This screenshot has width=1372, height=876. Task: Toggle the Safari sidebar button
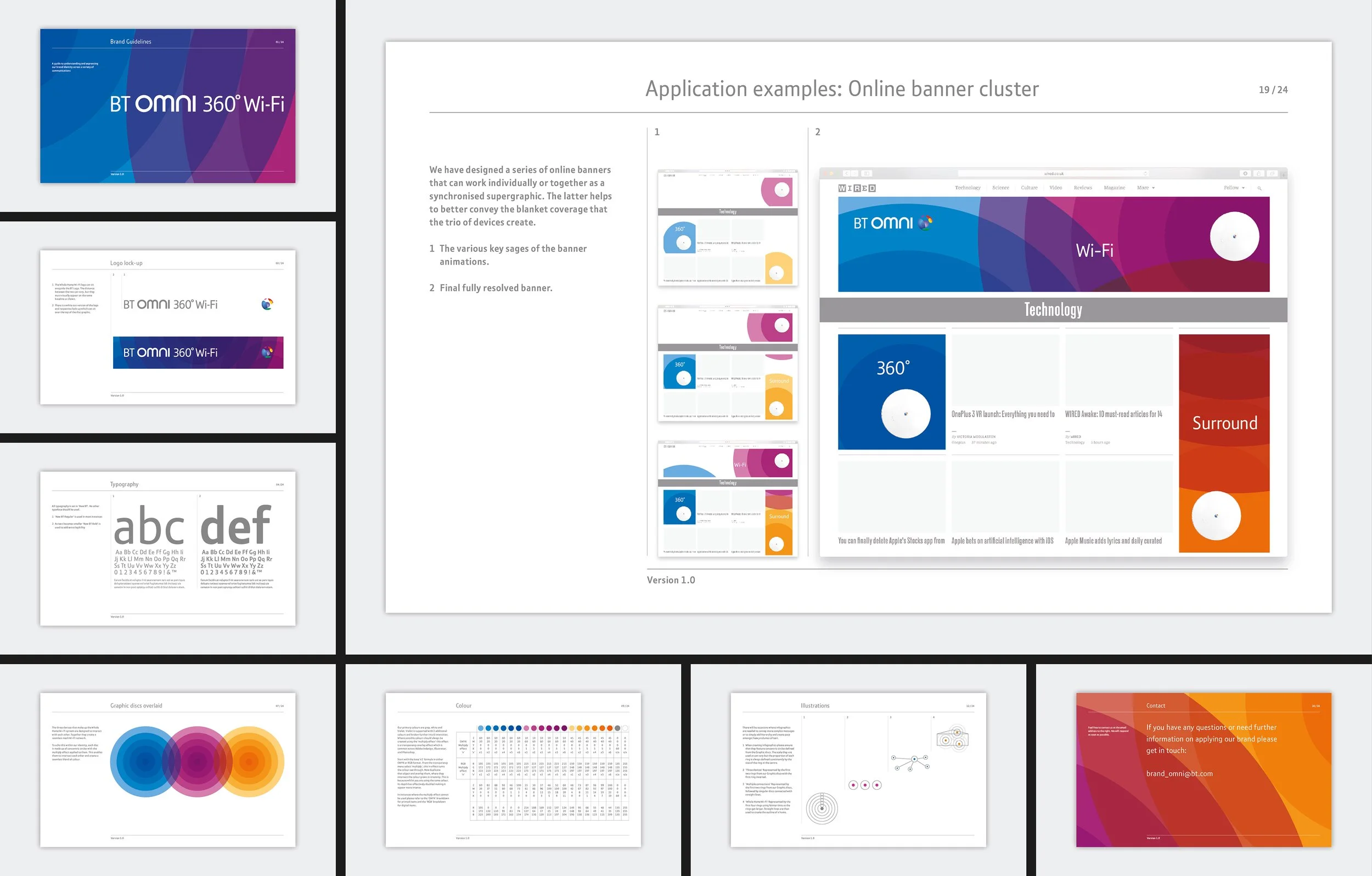[867, 173]
